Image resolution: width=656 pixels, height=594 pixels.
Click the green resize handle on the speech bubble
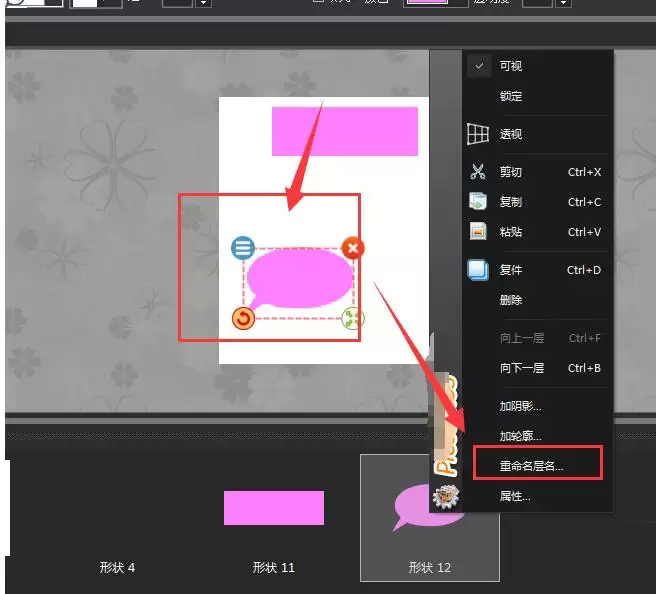352,318
